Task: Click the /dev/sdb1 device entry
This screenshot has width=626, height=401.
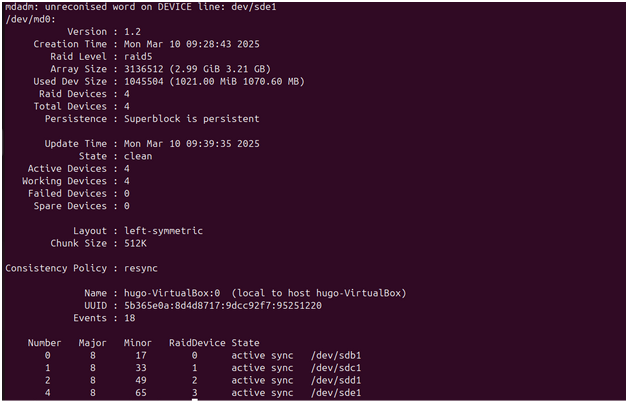Action: pyautogui.click(x=335, y=355)
